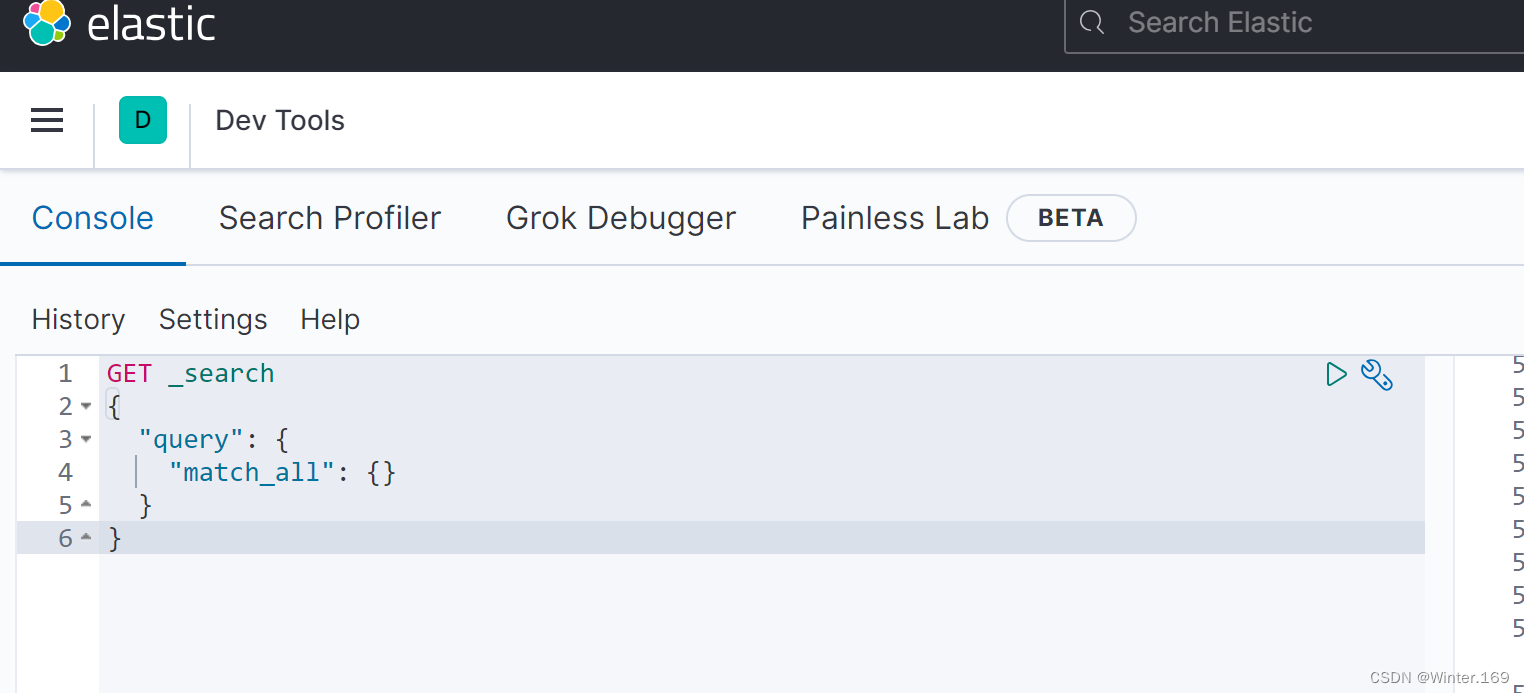The width and height of the screenshot is (1524, 693).
Task: Run the request with play icon
Action: [1336, 374]
